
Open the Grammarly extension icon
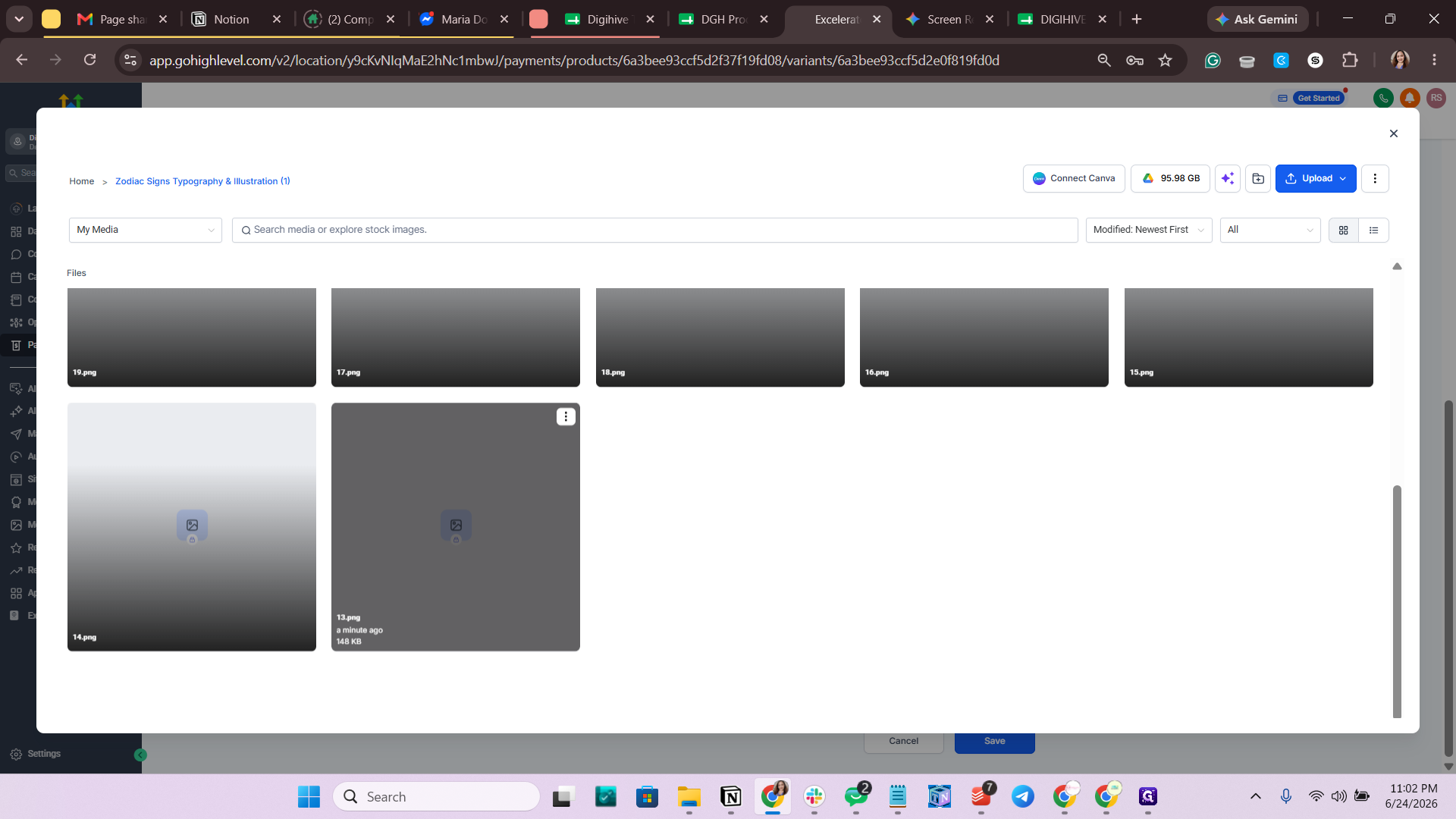click(1213, 60)
